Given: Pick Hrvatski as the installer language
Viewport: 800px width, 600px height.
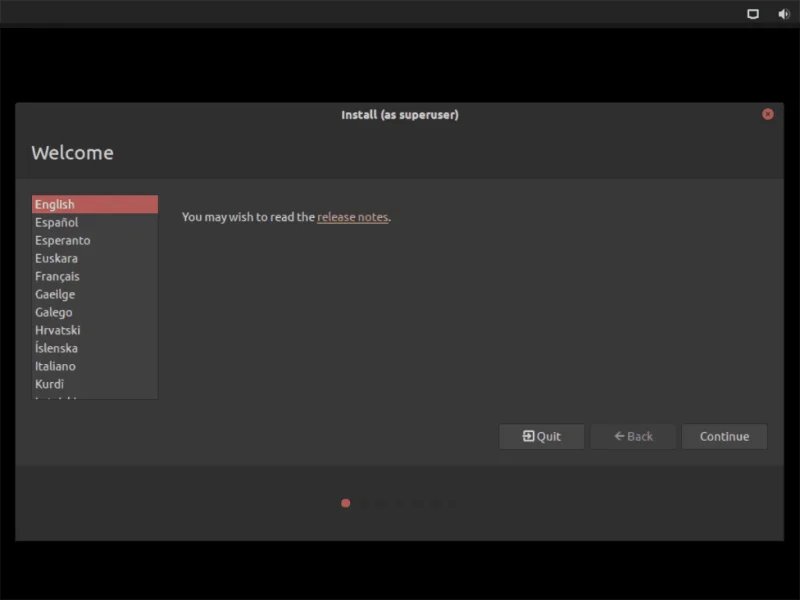Looking at the screenshot, I should (95, 330).
